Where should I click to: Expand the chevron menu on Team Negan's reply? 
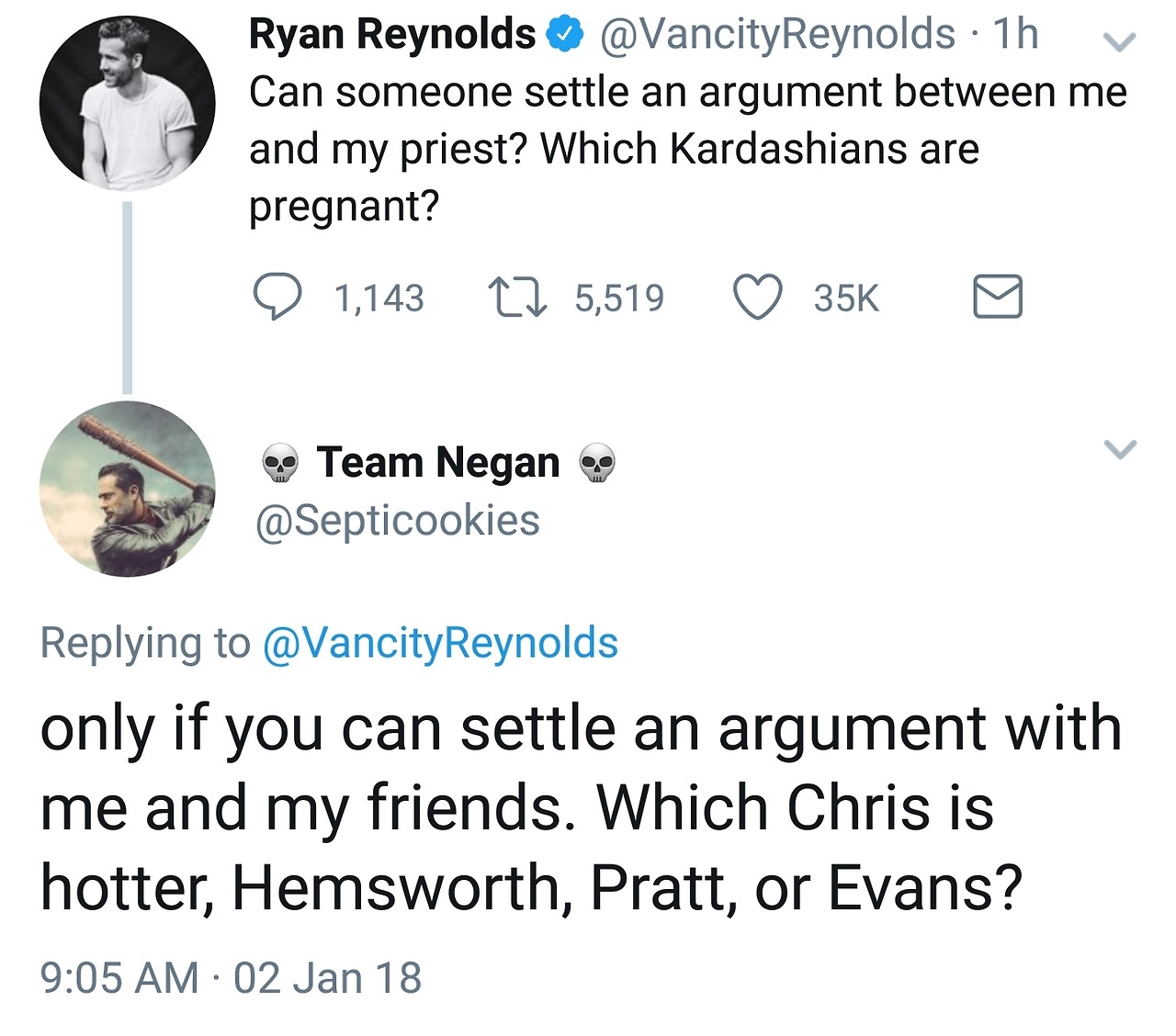(1119, 448)
